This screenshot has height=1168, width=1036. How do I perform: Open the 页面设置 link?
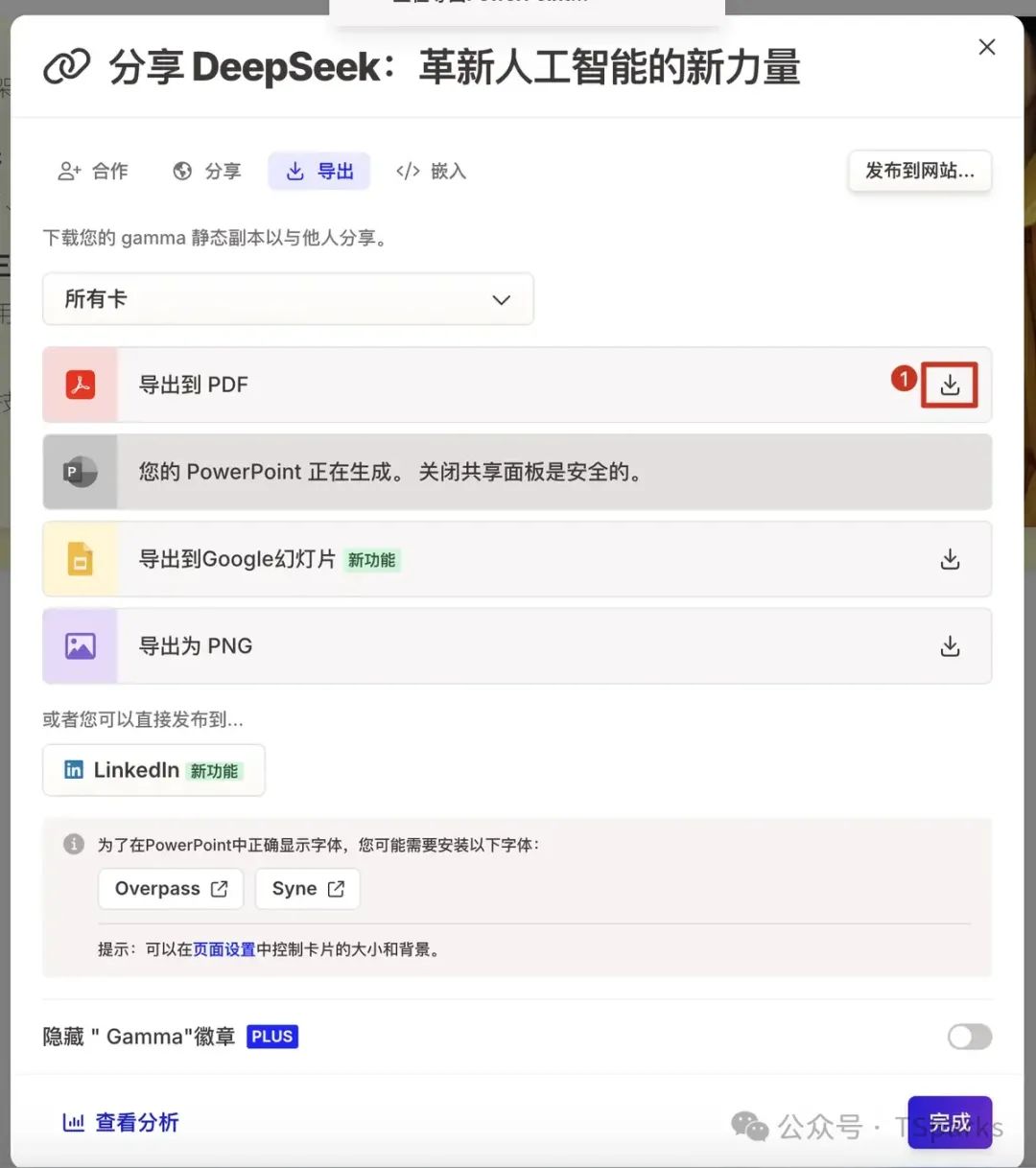pos(224,949)
